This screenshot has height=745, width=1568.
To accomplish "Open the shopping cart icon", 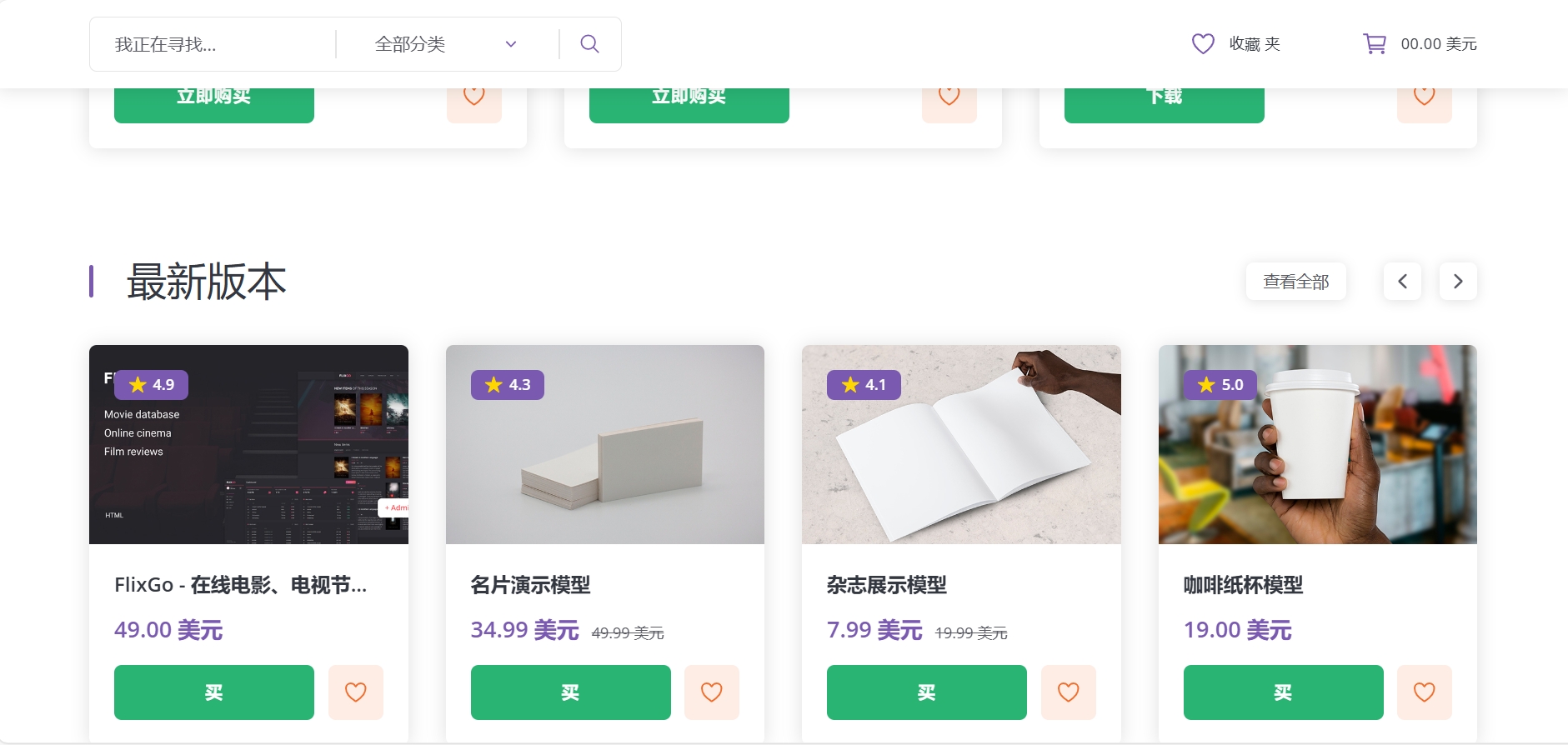I will pyautogui.click(x=1375, y=43).
